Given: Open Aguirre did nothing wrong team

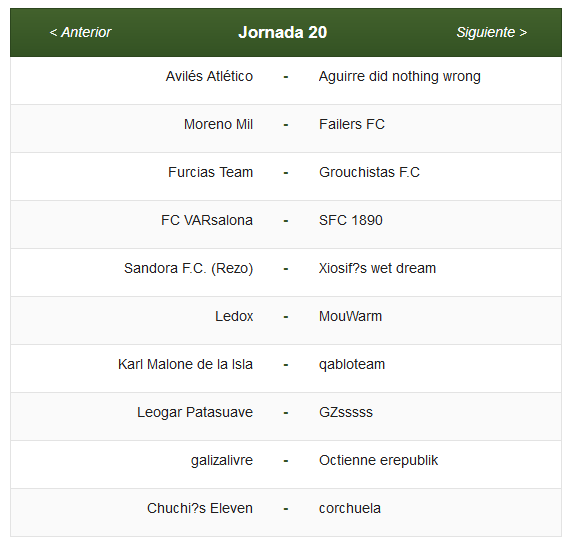Looking at the screenshot, I should tap(400, 77).
